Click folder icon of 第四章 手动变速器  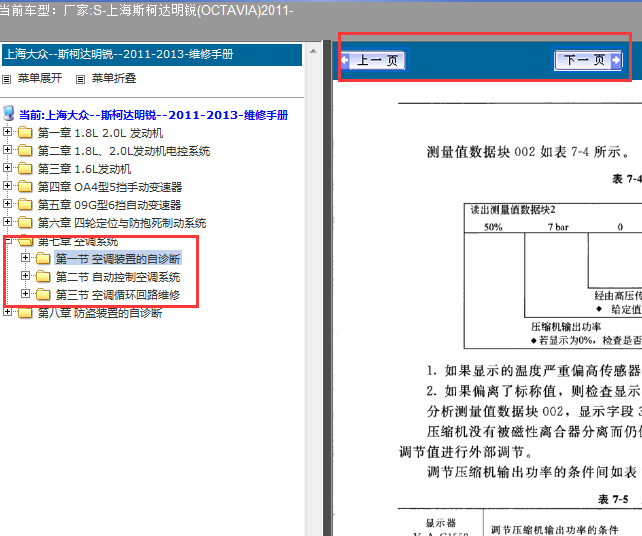pos(25,187)
